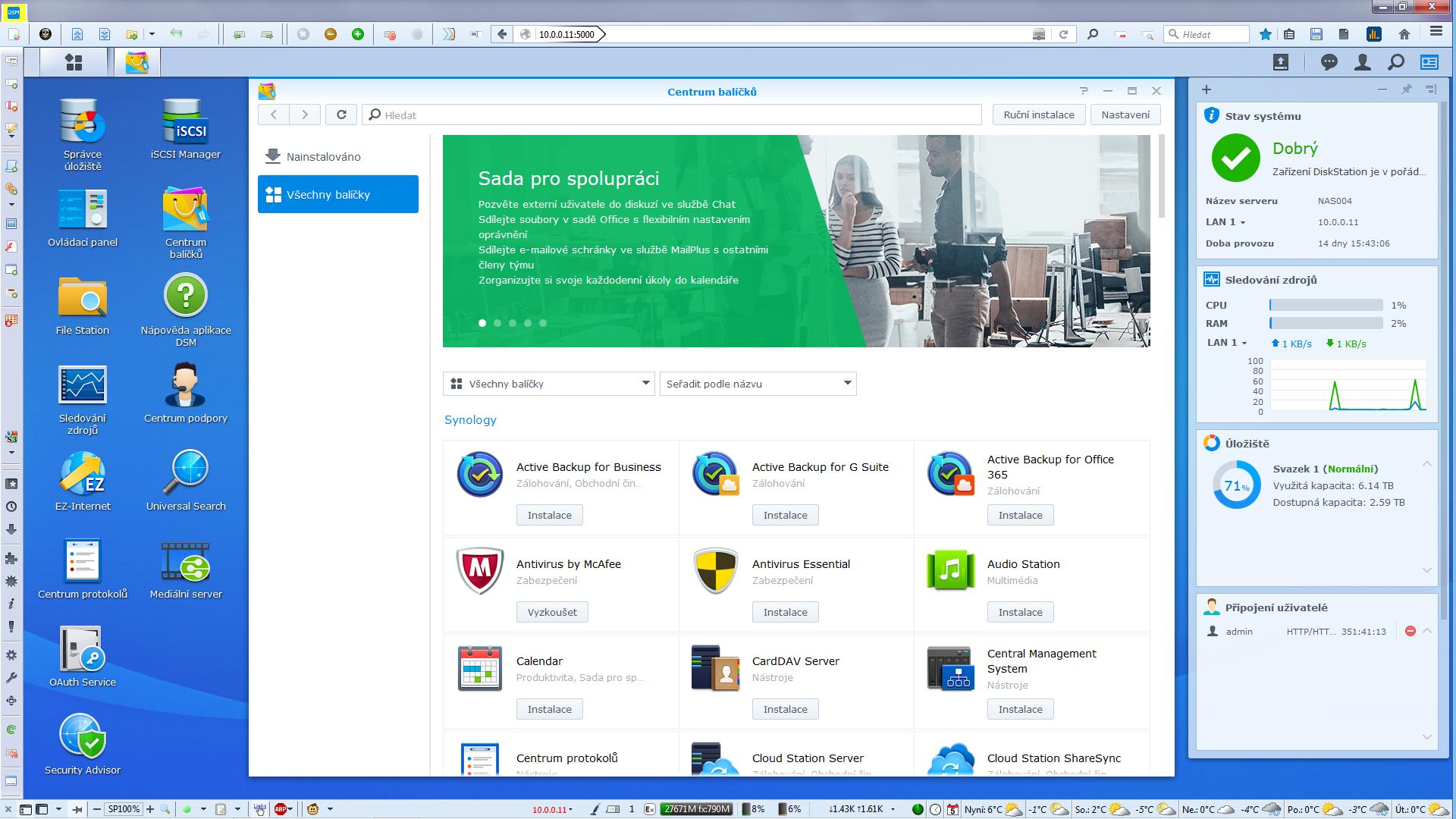Screen dimensions: 1456x819
Task: Install Antivirus Essential package
Action: pyautogui.click(x=785, y=612)
